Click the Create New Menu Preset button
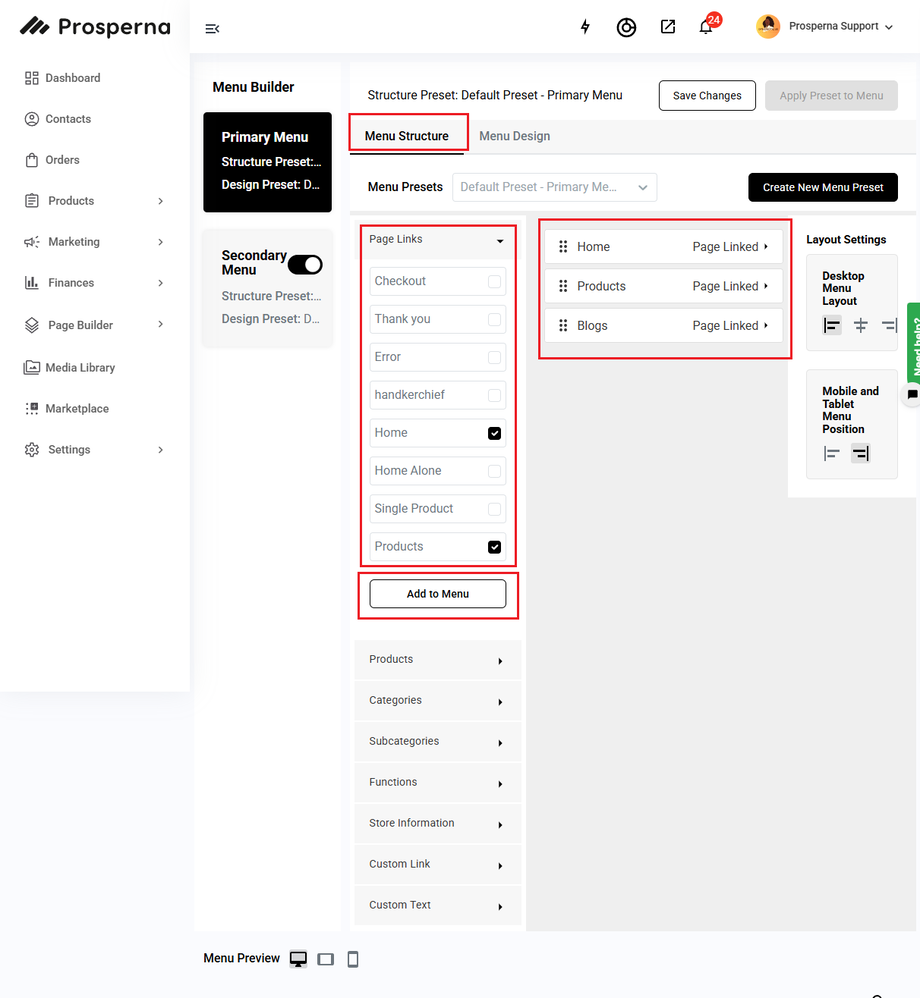The image size is (920, 998). [x=822, y=187]
